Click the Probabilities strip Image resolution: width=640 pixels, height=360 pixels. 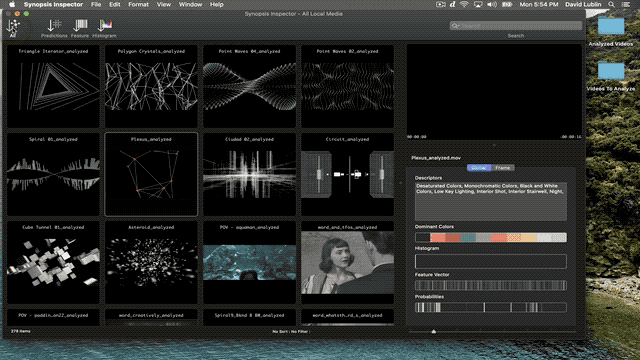(x=491, y=307)
